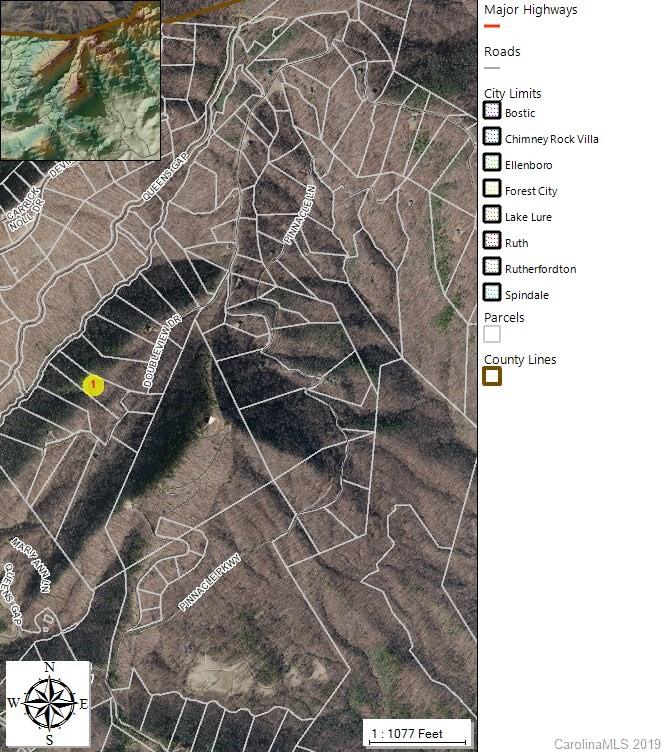Viewport: 667px width, 752px height.
Task: Click the Pinnacle Pkwy road label
Action: tap(211, 585)
